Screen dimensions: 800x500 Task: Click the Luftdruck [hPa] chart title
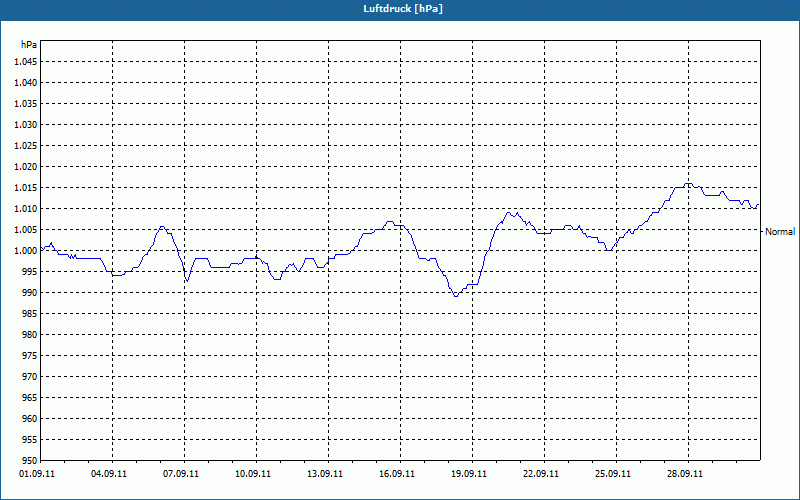pos(403,9)
